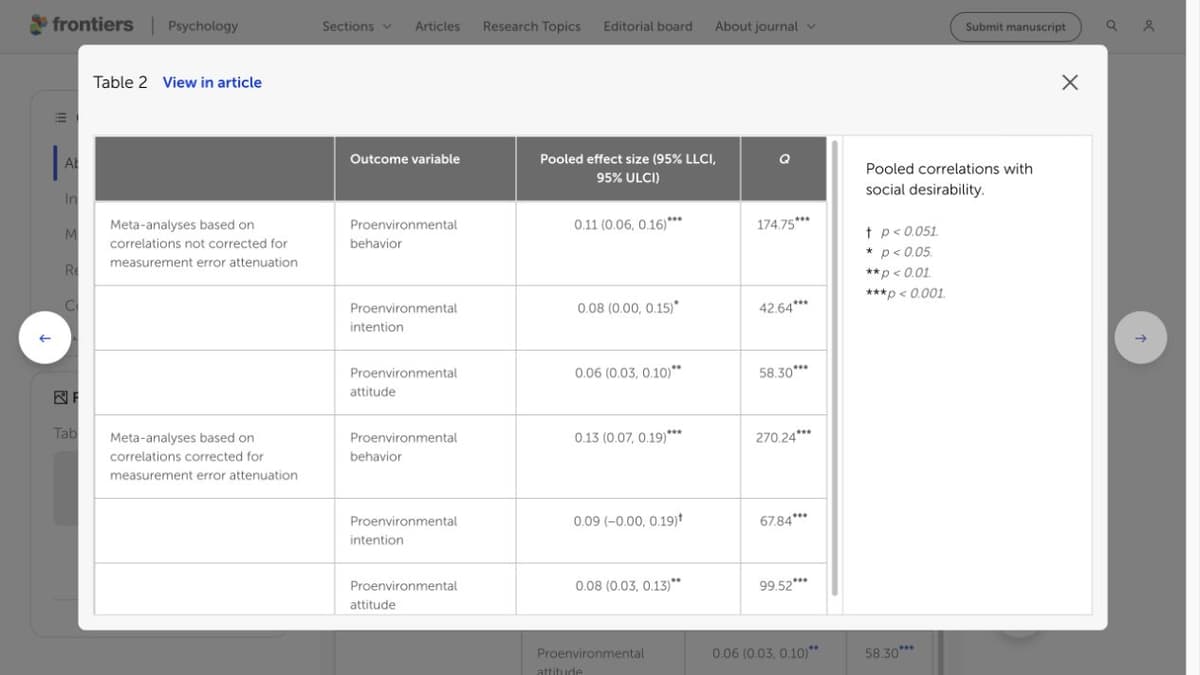Select the '***p < 0.001' footnote
The height and width of the screenshot is (675, 1200).
pyautogui.click(x=905, y=293)
